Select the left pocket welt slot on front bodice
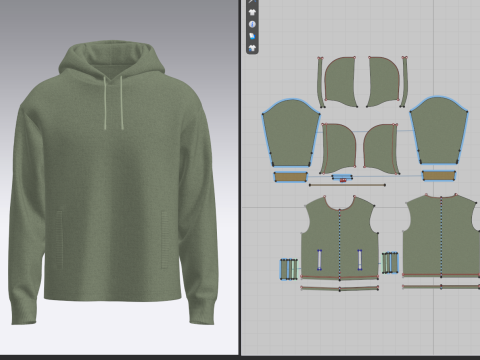 tap(319, 260)
